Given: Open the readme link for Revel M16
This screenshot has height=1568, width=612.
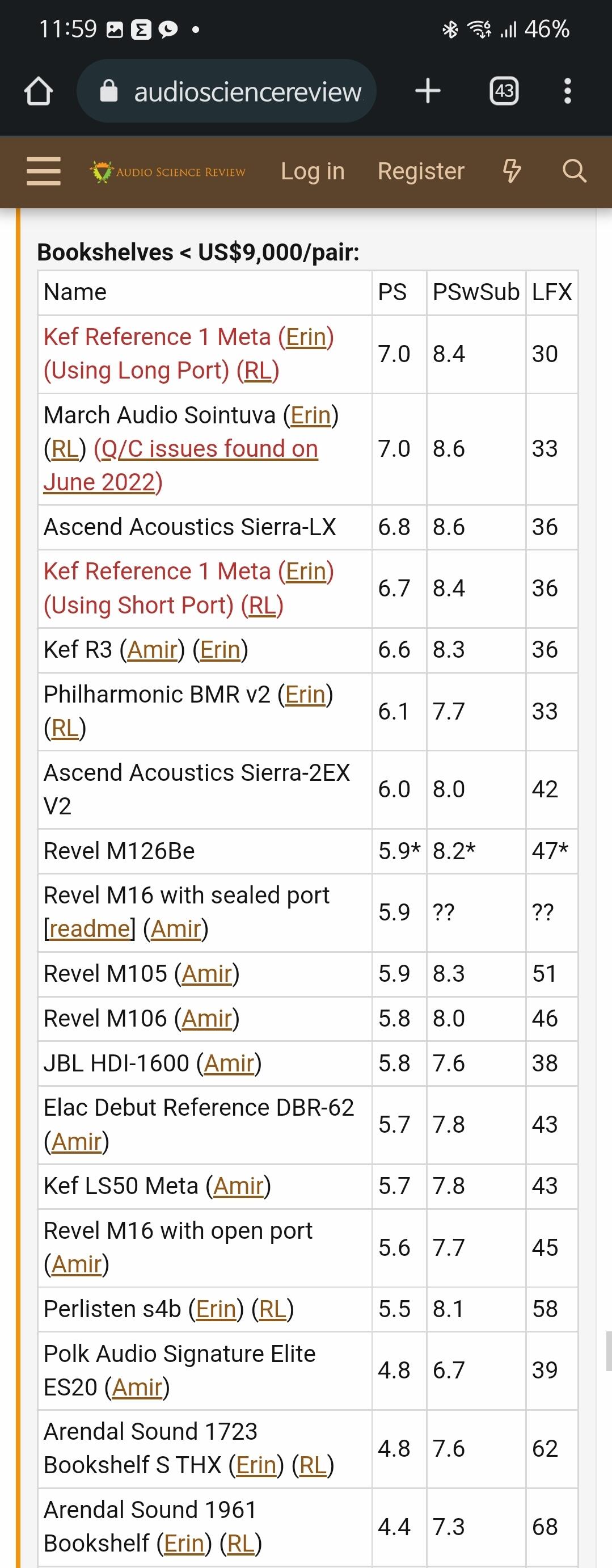Looking at the screenshot, I should coord(90,929).
